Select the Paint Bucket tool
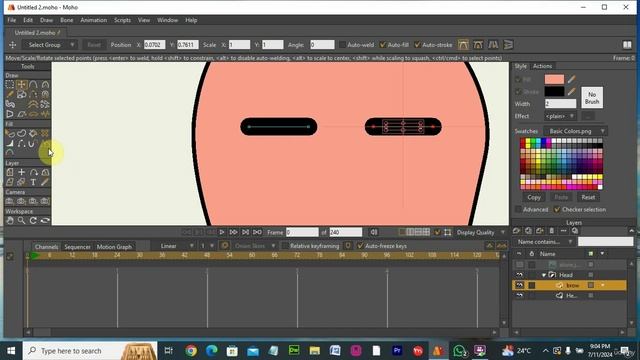The height and width of the screenshot is (360, 640). (x=33, y=133)
